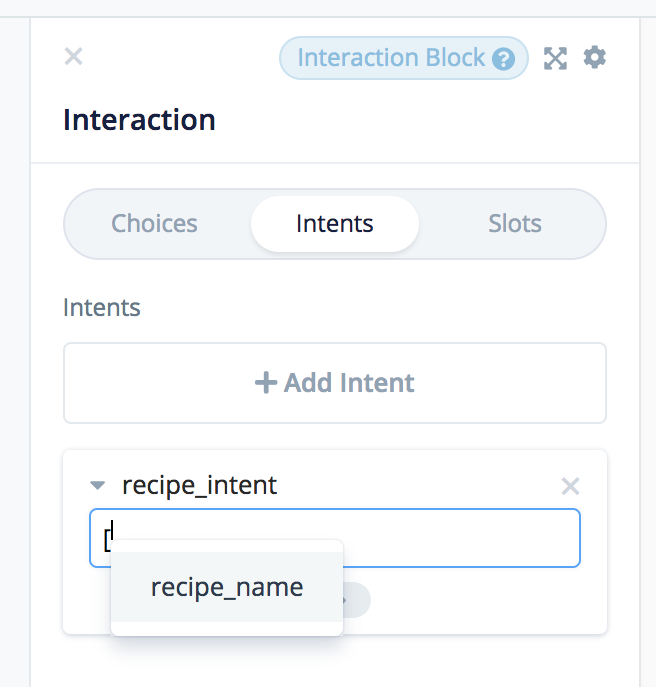Open the Slots tab

pyautogui.click(x=515, y=223)
